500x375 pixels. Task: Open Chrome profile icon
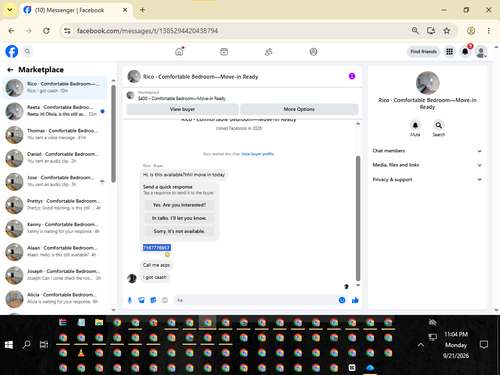click(471, 31)
